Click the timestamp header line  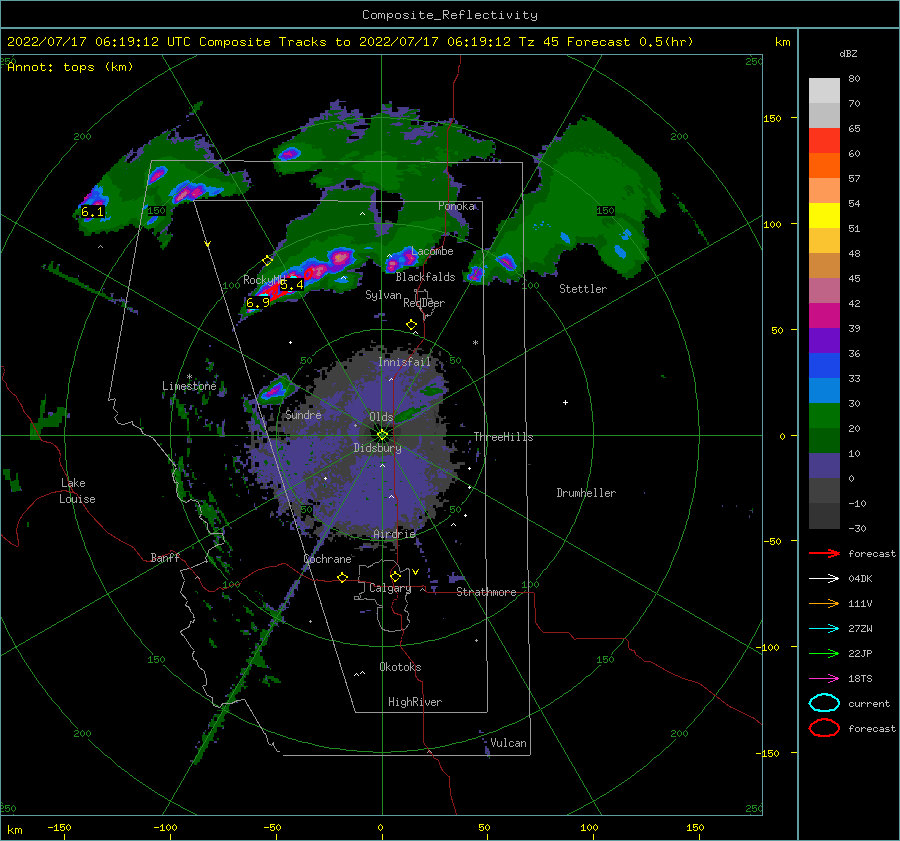pos(350,42)
